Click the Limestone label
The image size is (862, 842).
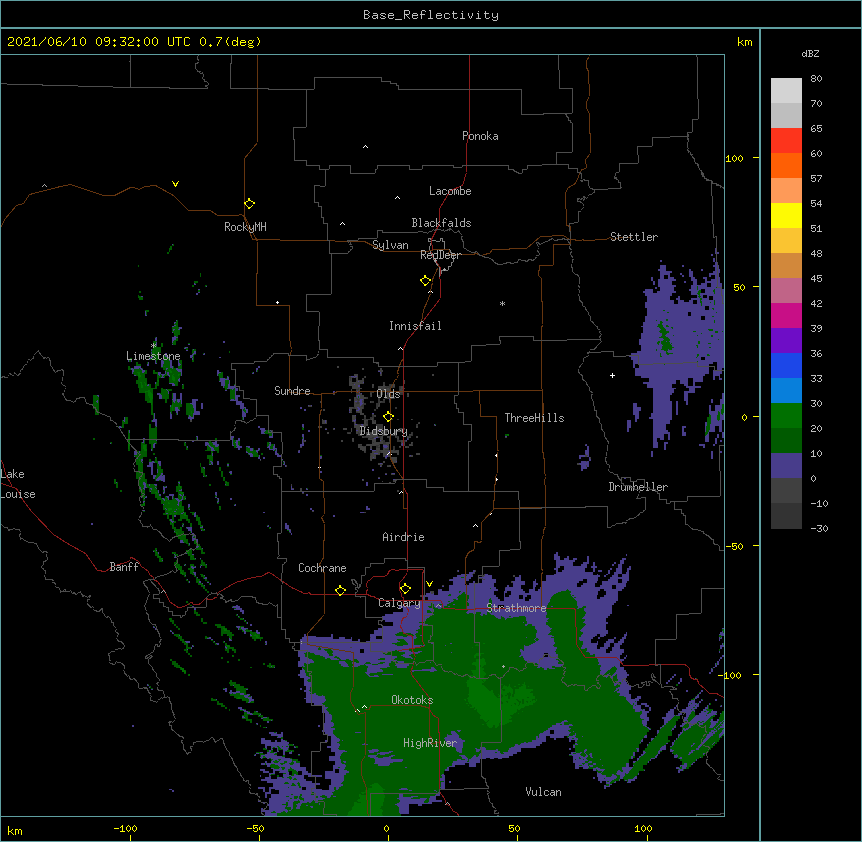pyautogui.click(x=153, y=356)
